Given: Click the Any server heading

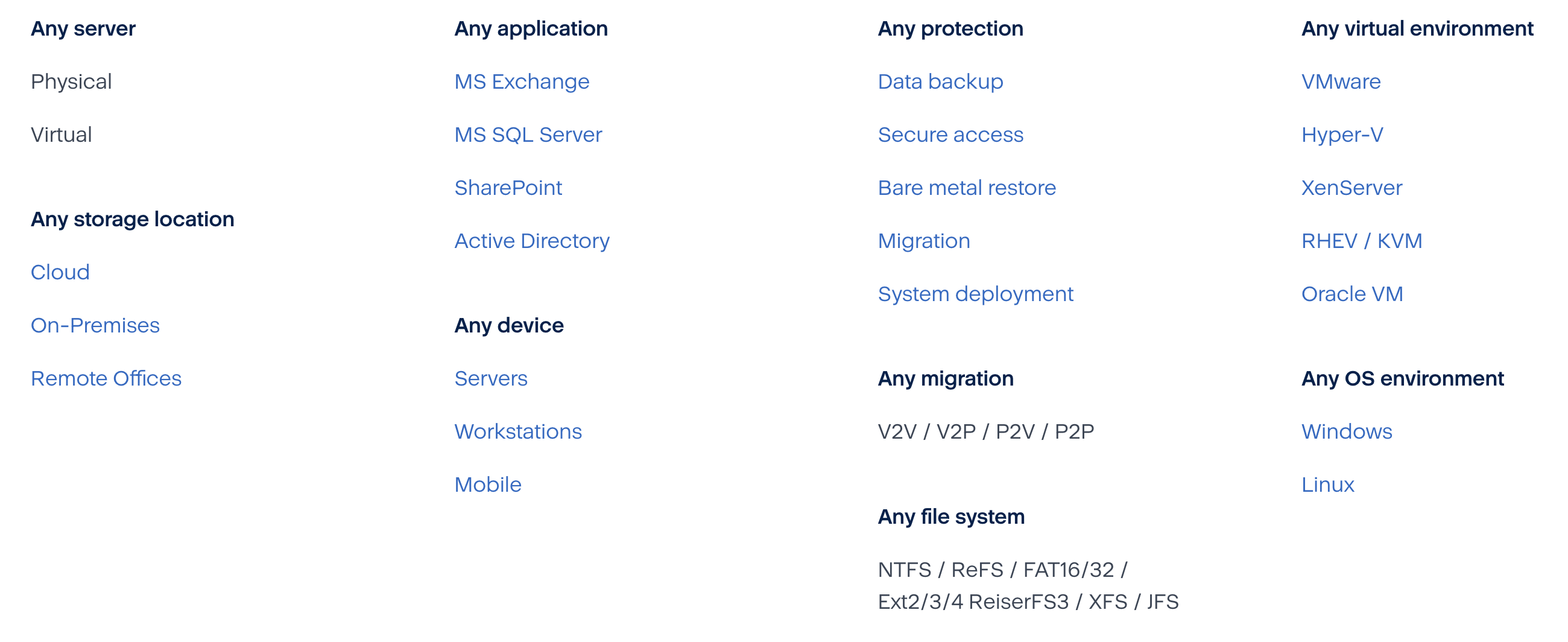Looking at the screenshot, I should click(83, 29).
